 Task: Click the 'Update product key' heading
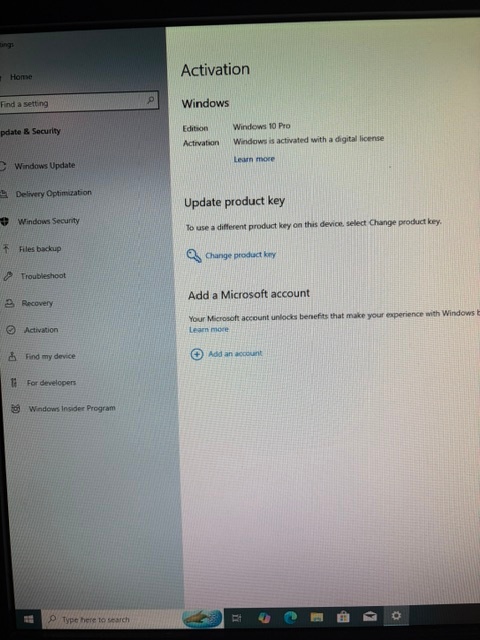(x=234, y=202)
